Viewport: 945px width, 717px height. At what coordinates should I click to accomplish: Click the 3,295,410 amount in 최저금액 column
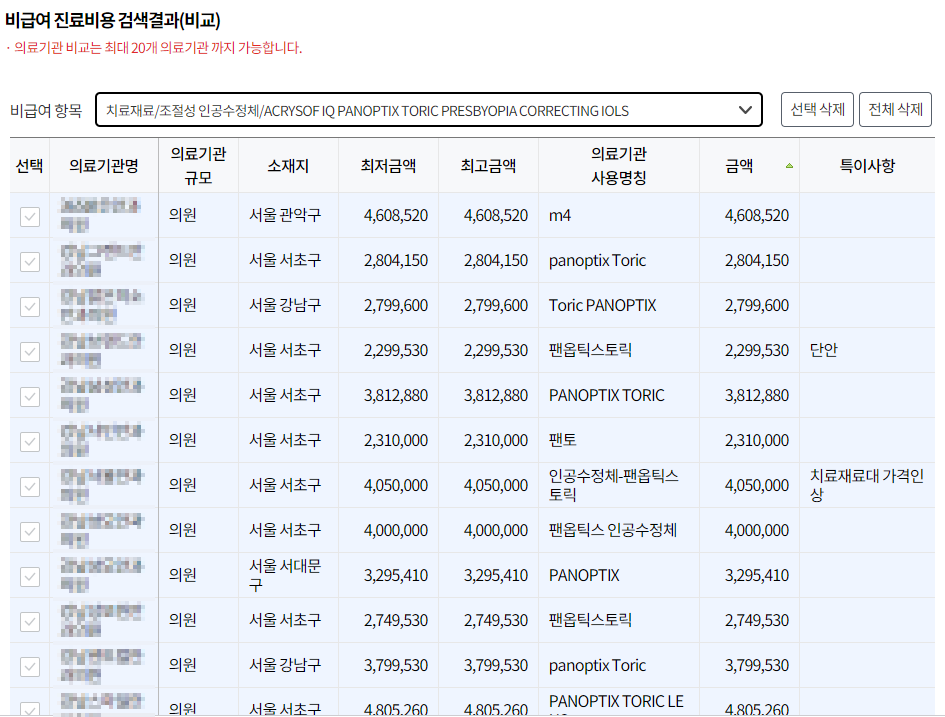tap(395, 575)
